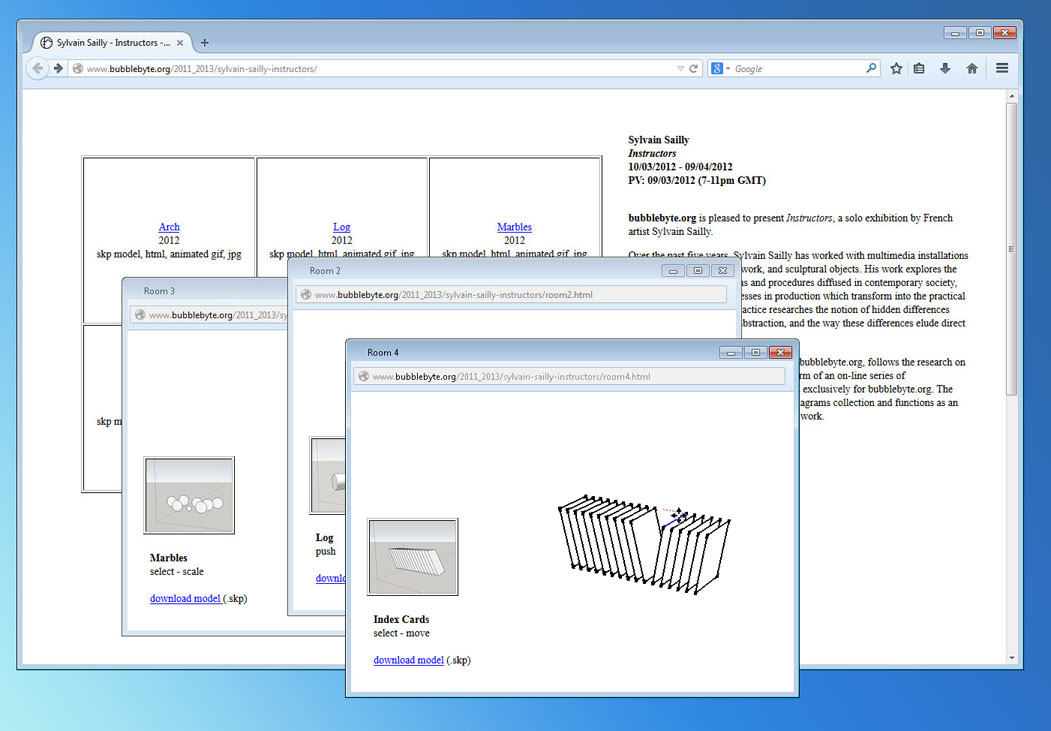The width and height of the screenshot is (1051, 731).
Task: Click download model link in Room 3 window
Action: point(185,598)
